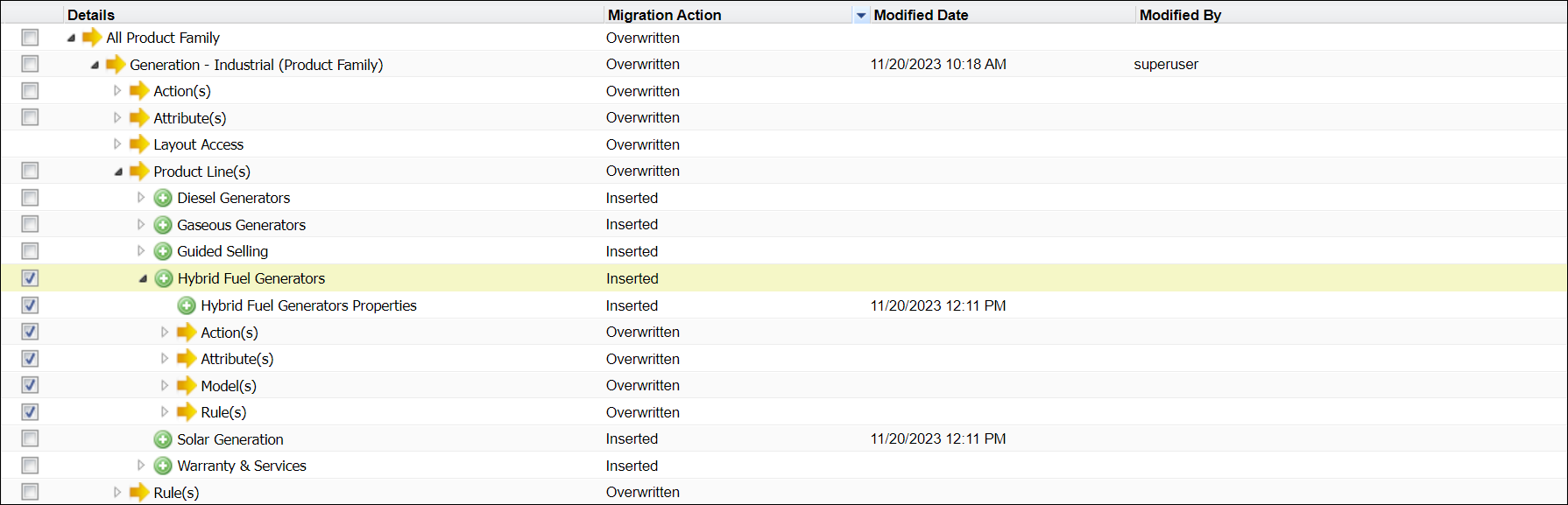1568x505 pixels.
Task: Click the green icon for Hybrid Fuel Generators Properties
Action: 187,305
